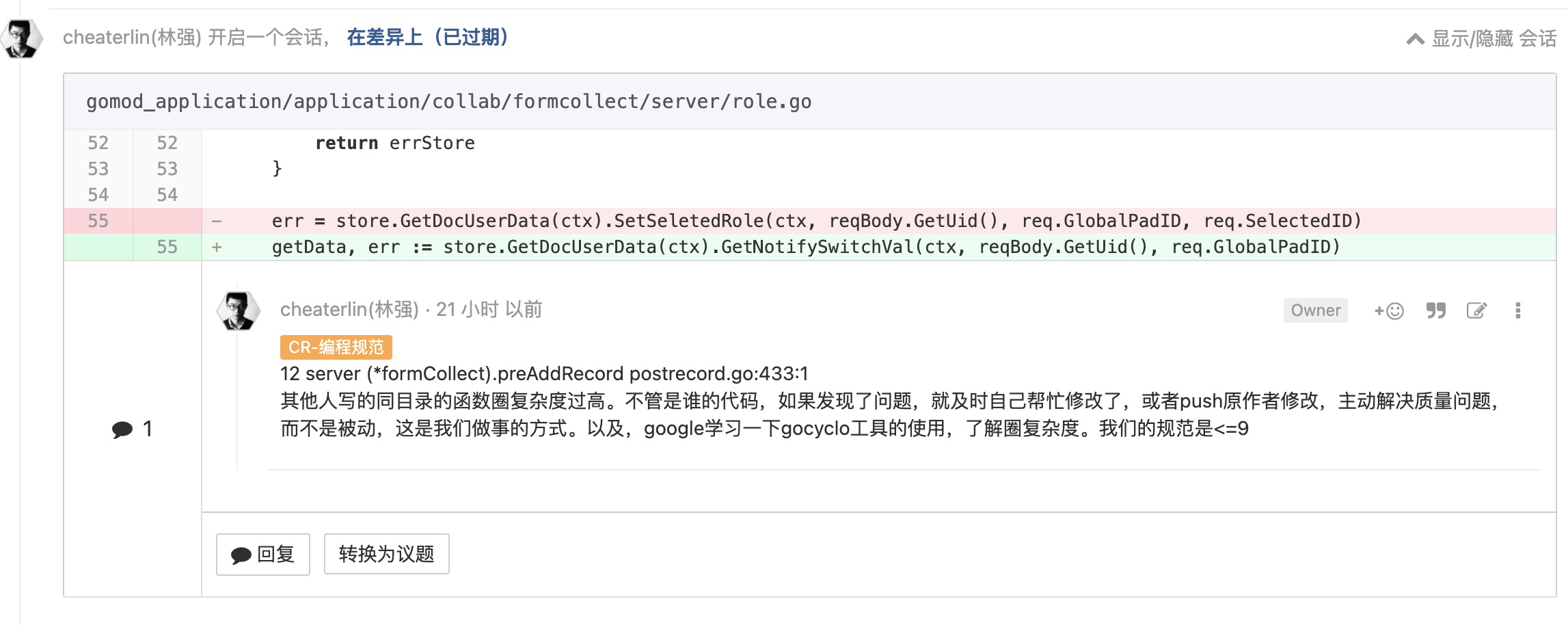This screenshot has height=625, width=1568.
Task: Click cheaterlin's avatar at discussion header
Action: [x=22, y=39]
